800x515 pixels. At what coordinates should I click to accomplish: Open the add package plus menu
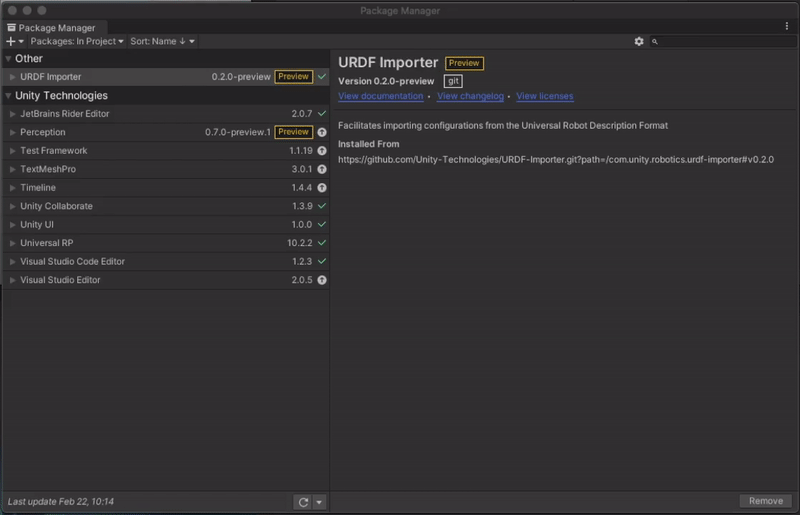pos(14,41)
